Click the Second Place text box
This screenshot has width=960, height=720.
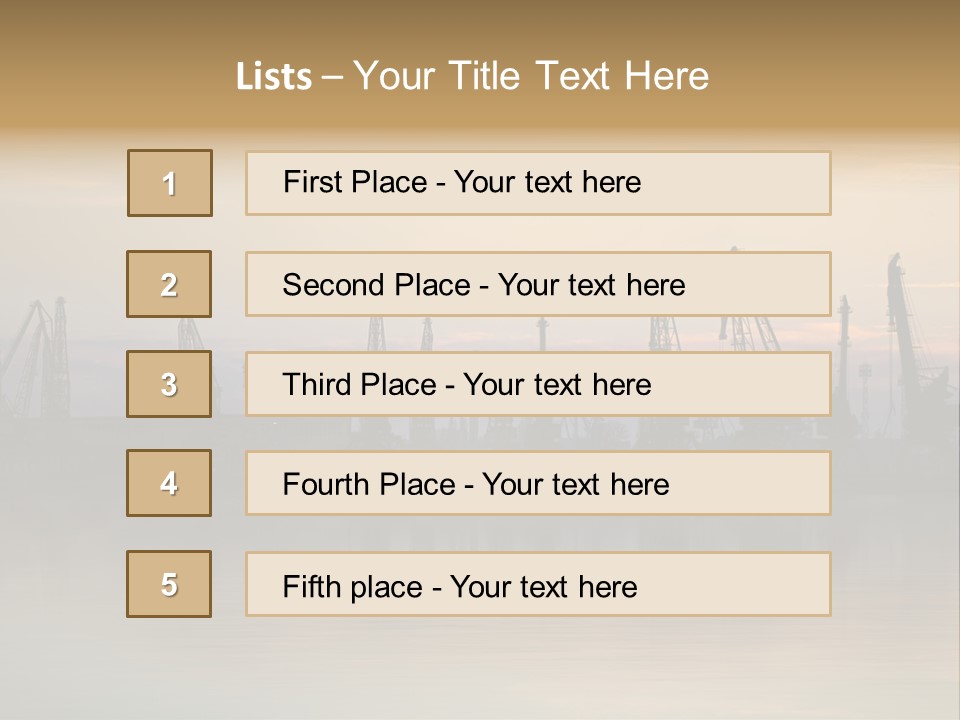click(x=538, y=284)
